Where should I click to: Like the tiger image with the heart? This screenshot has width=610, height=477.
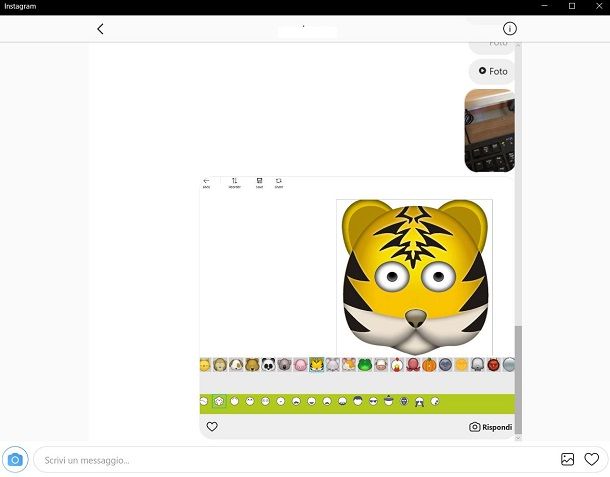point(212,426)
